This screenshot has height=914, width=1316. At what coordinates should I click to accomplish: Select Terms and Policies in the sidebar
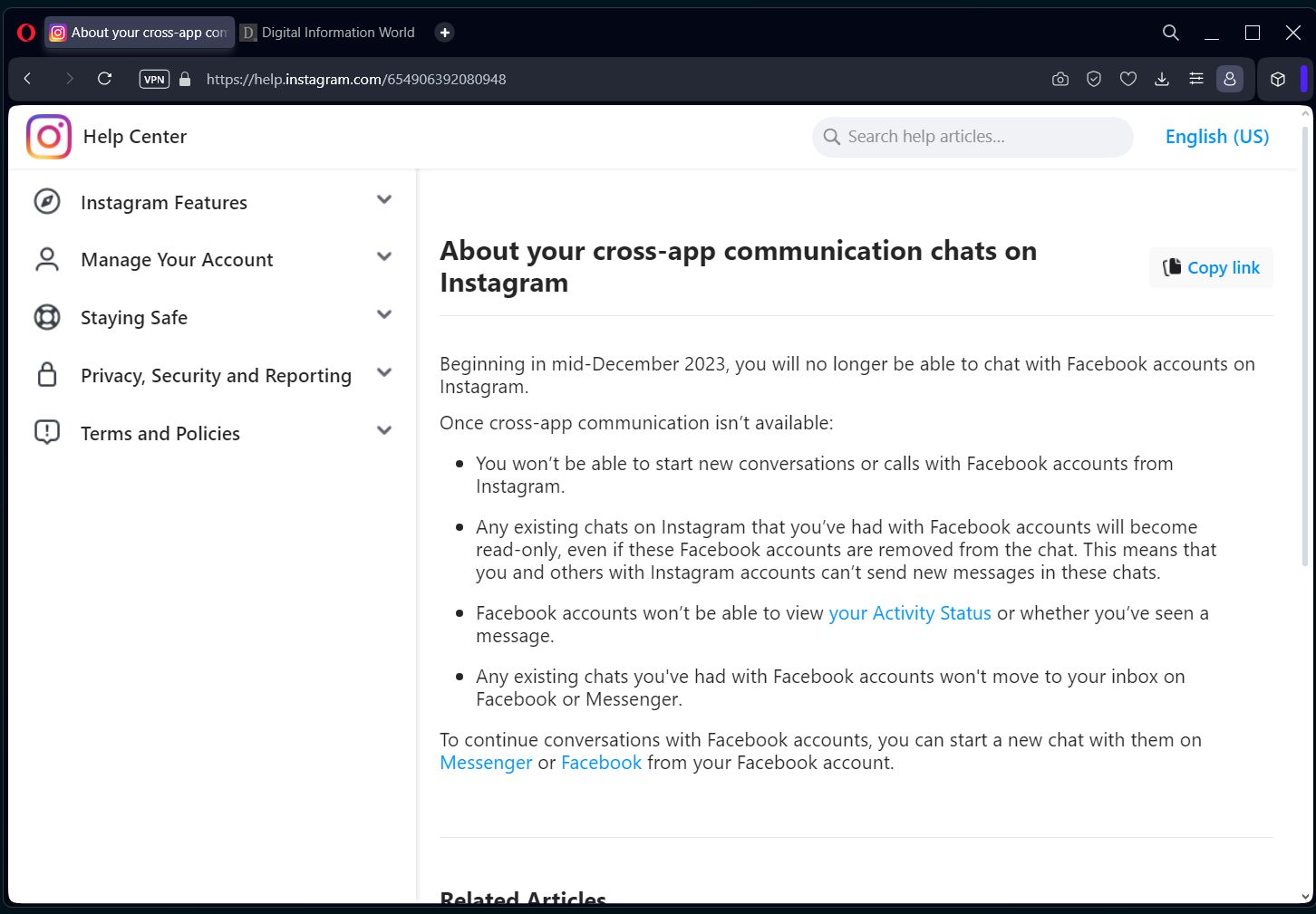pos(160,434)
